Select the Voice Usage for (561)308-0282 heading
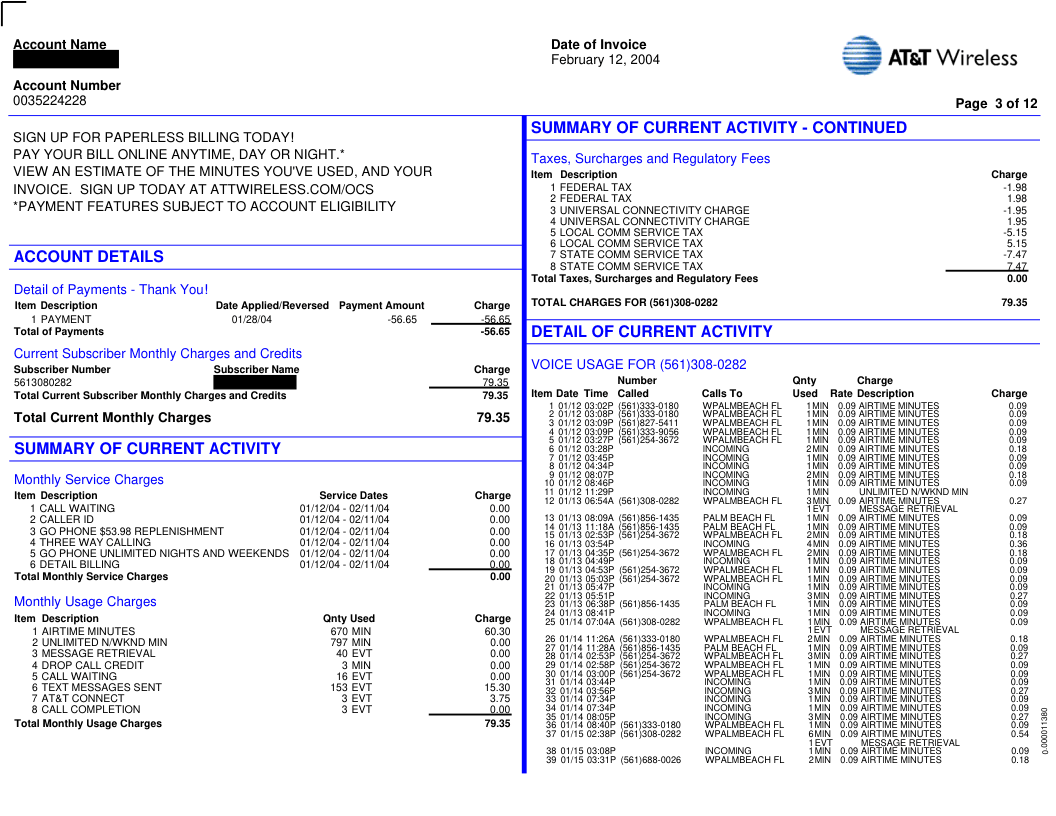Viewport: 1056px width, 816px height. (x=638, y=365)
